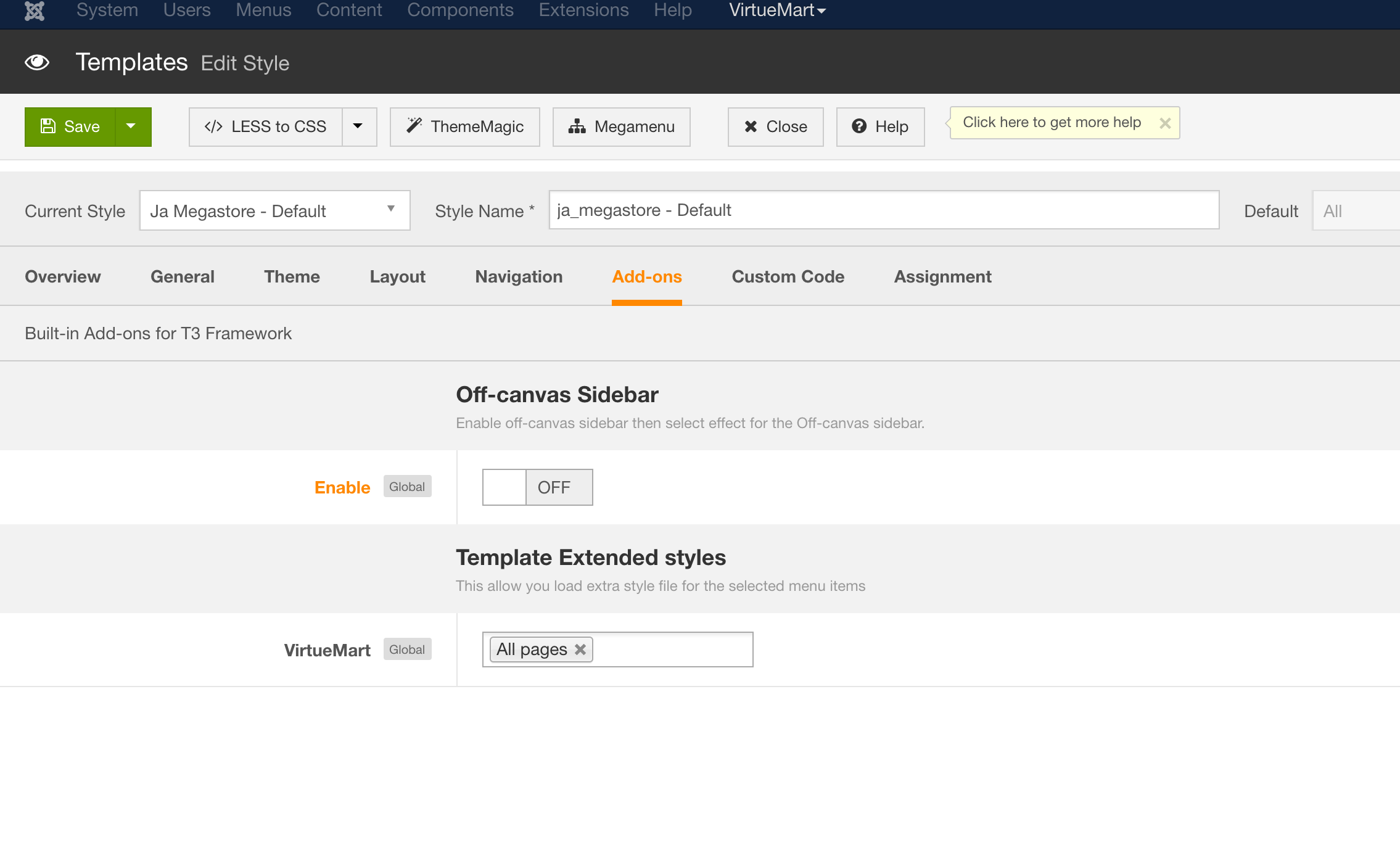Dismiss the 'get more help' tooltip

tap(1164, 123)
